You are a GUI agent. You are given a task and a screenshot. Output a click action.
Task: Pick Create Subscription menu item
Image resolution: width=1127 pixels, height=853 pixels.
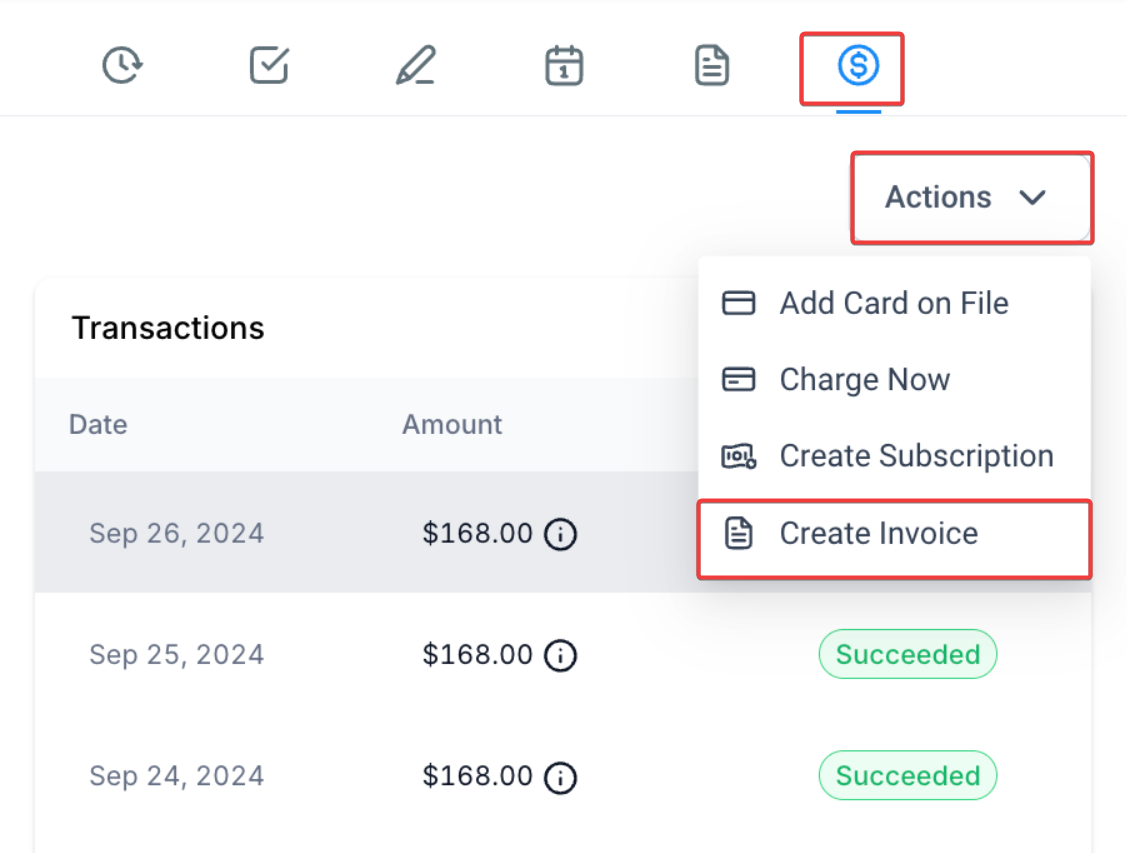[915, 456]
